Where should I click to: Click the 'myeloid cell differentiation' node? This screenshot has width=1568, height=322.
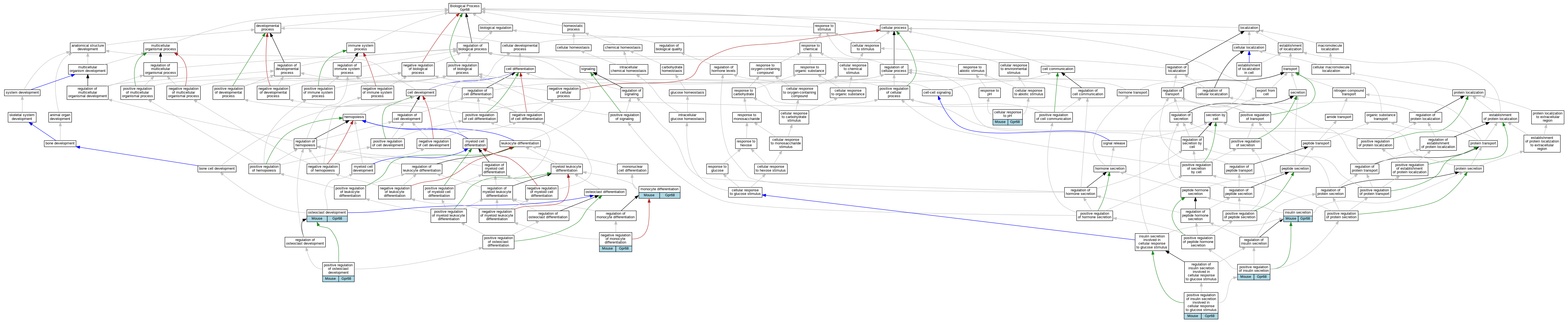click(475, 144)
